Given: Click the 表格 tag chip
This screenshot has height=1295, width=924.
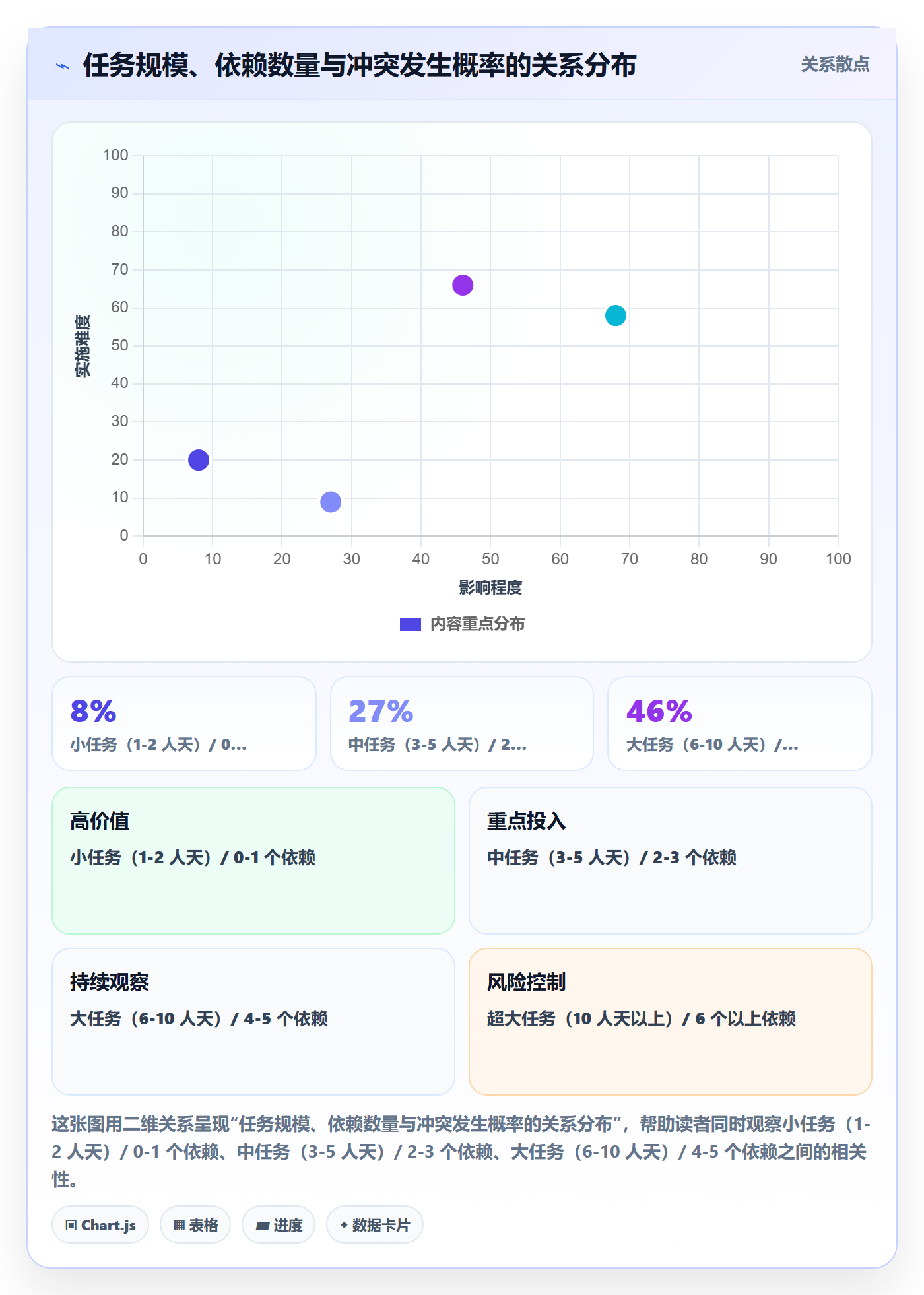Looking at the screenshot, I should tap(195, 1225).
